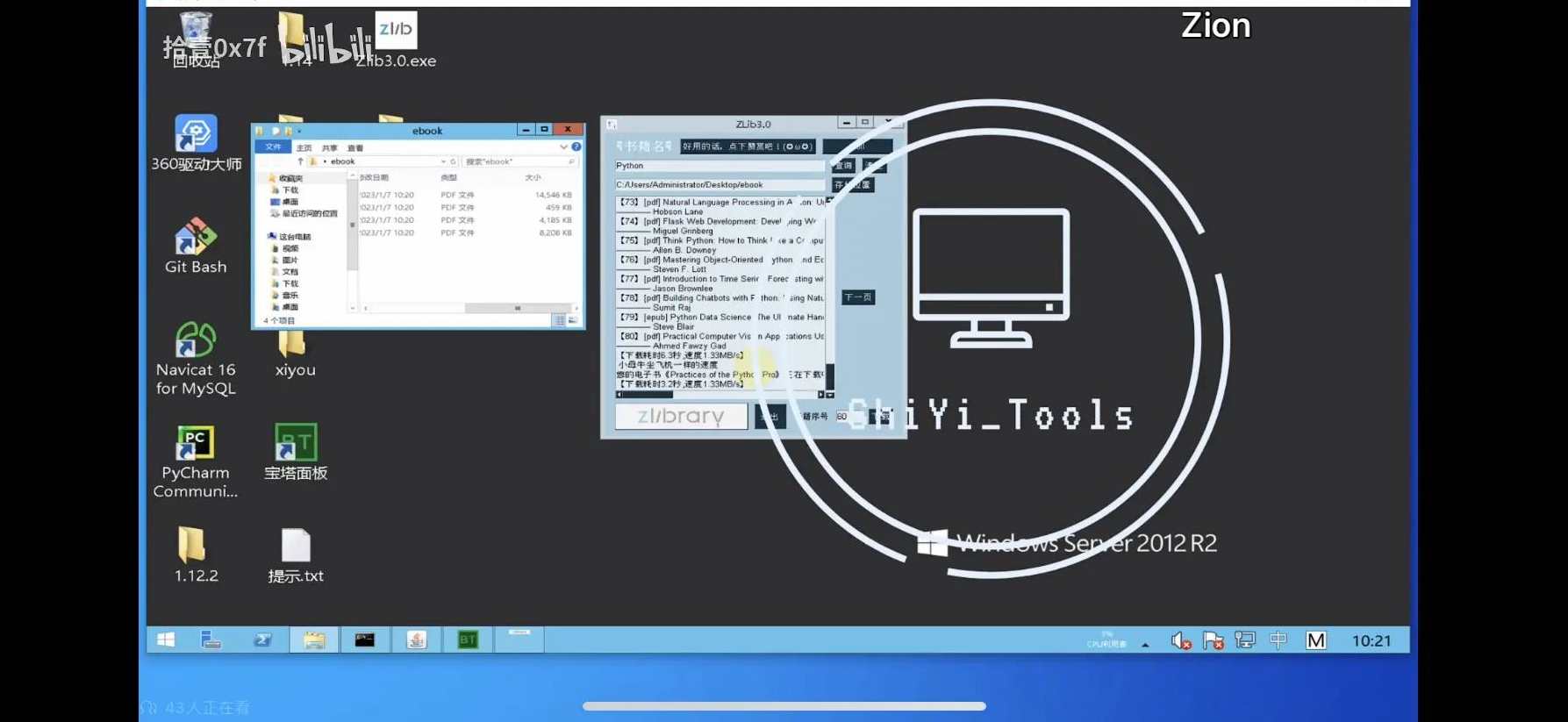Click the refresh button beside address bar
This screenshot has width=1568, height=722.
[454, 161]
